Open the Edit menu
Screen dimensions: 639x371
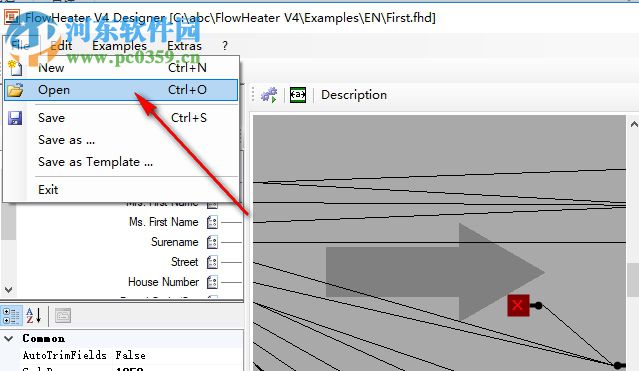coord(62,46)
